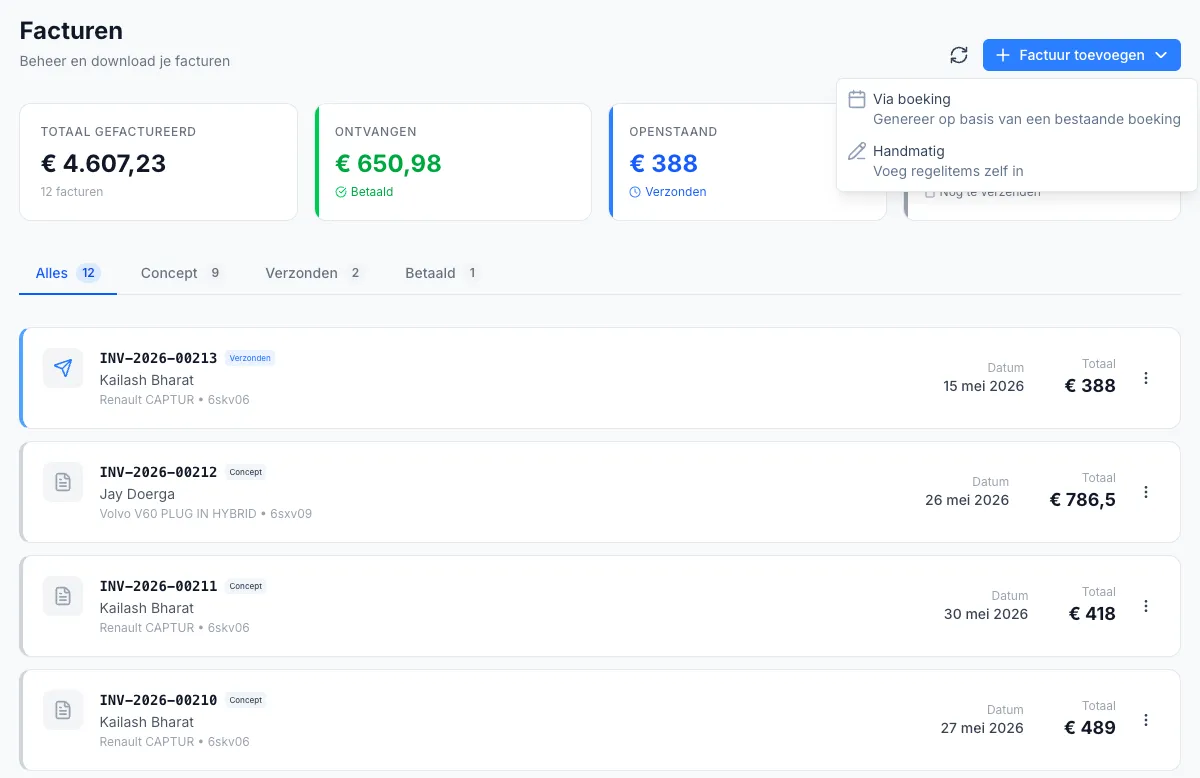Screen dimensions: 1200x778
Task: Click the invoice number INV-2026-00212
Action: [158, 472]
